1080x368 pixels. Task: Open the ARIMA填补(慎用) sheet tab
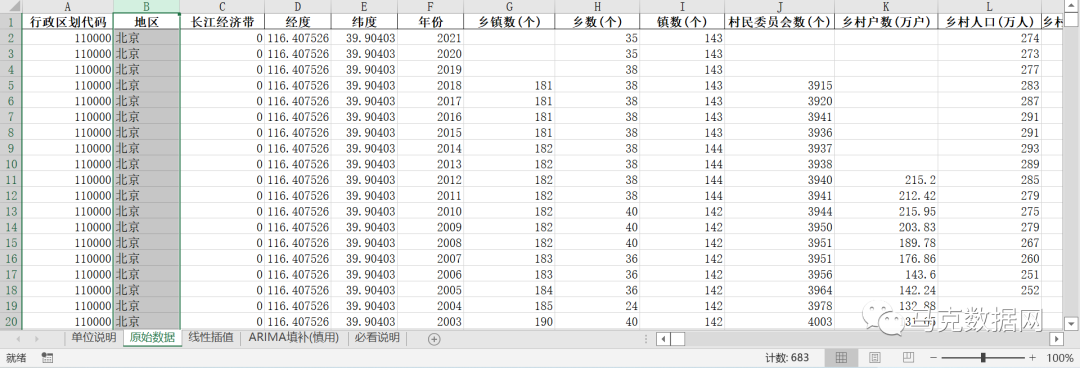tap(294, 338)
